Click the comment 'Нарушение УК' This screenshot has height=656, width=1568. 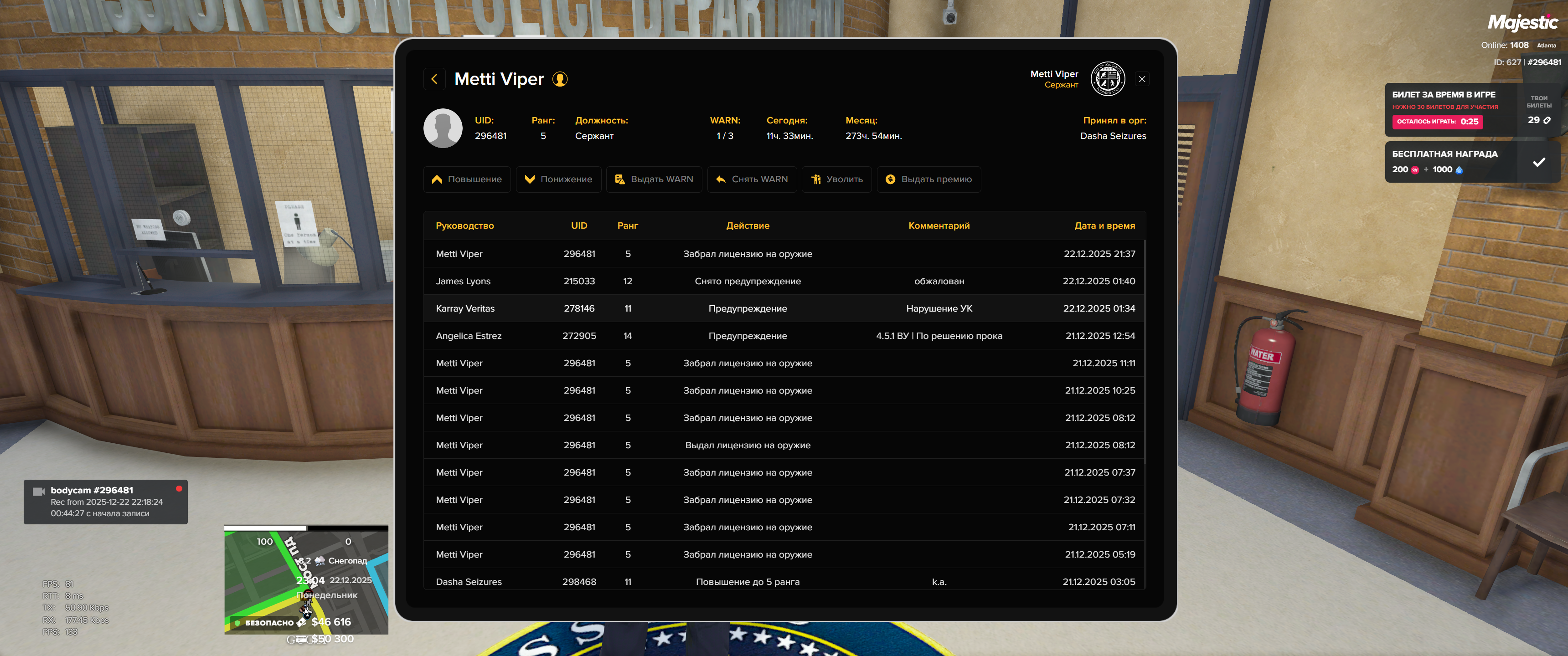click(x=939, y=308)
